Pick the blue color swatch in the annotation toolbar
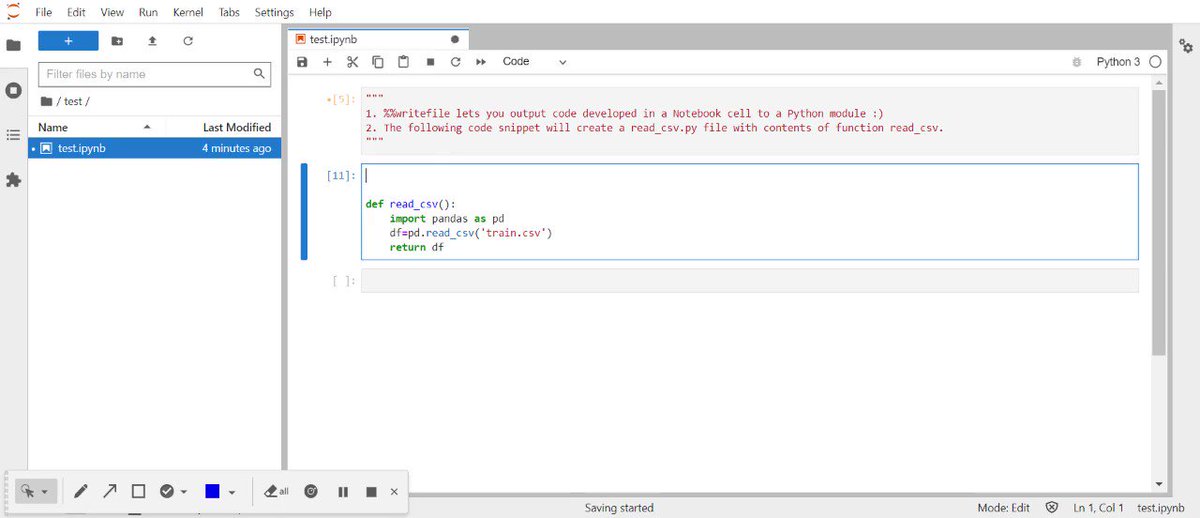 (x=212, y=491)
